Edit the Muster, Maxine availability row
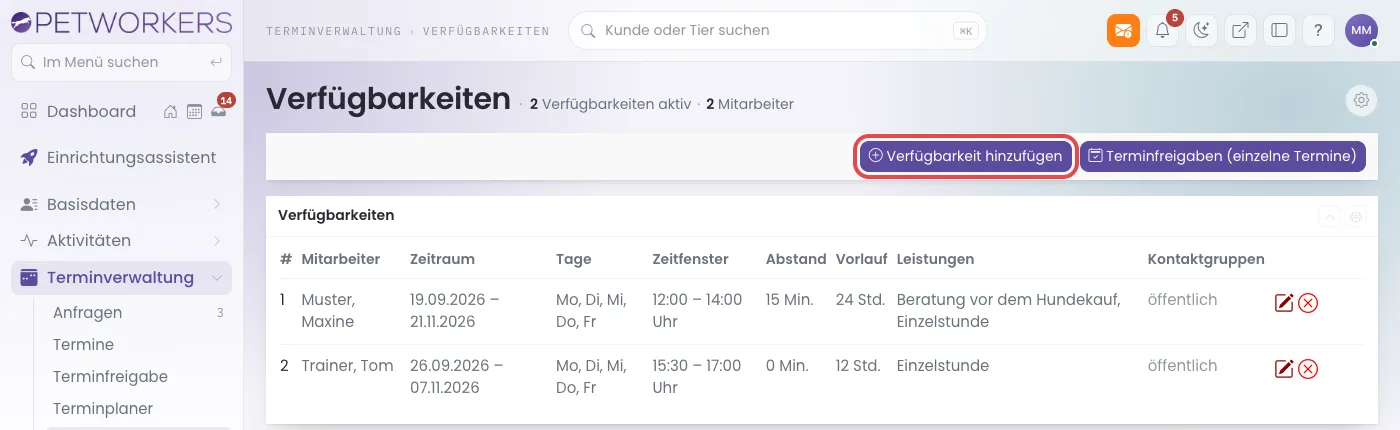1400x430 pixels. 1284,302
